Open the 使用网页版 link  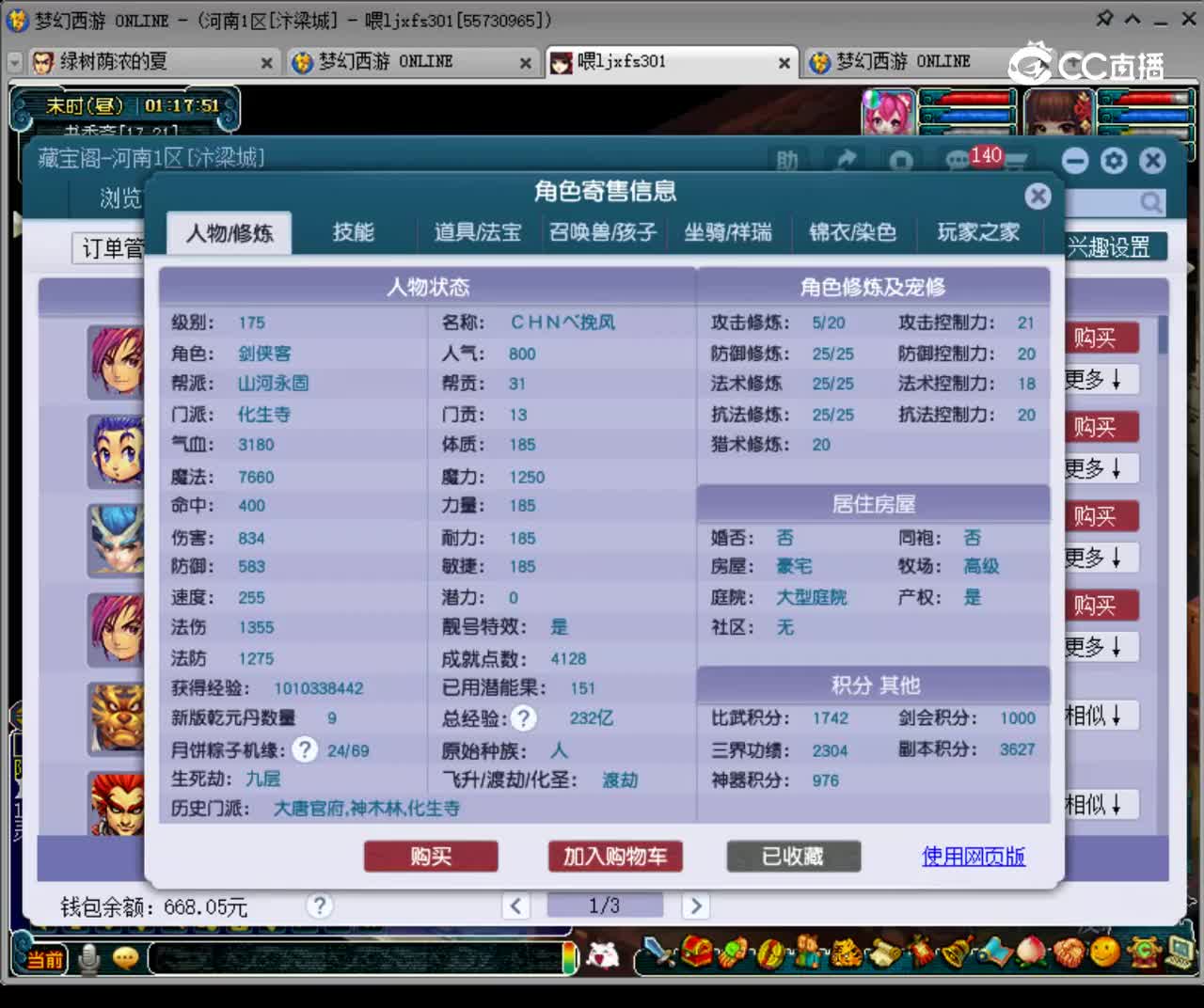[x=973, y=857]
